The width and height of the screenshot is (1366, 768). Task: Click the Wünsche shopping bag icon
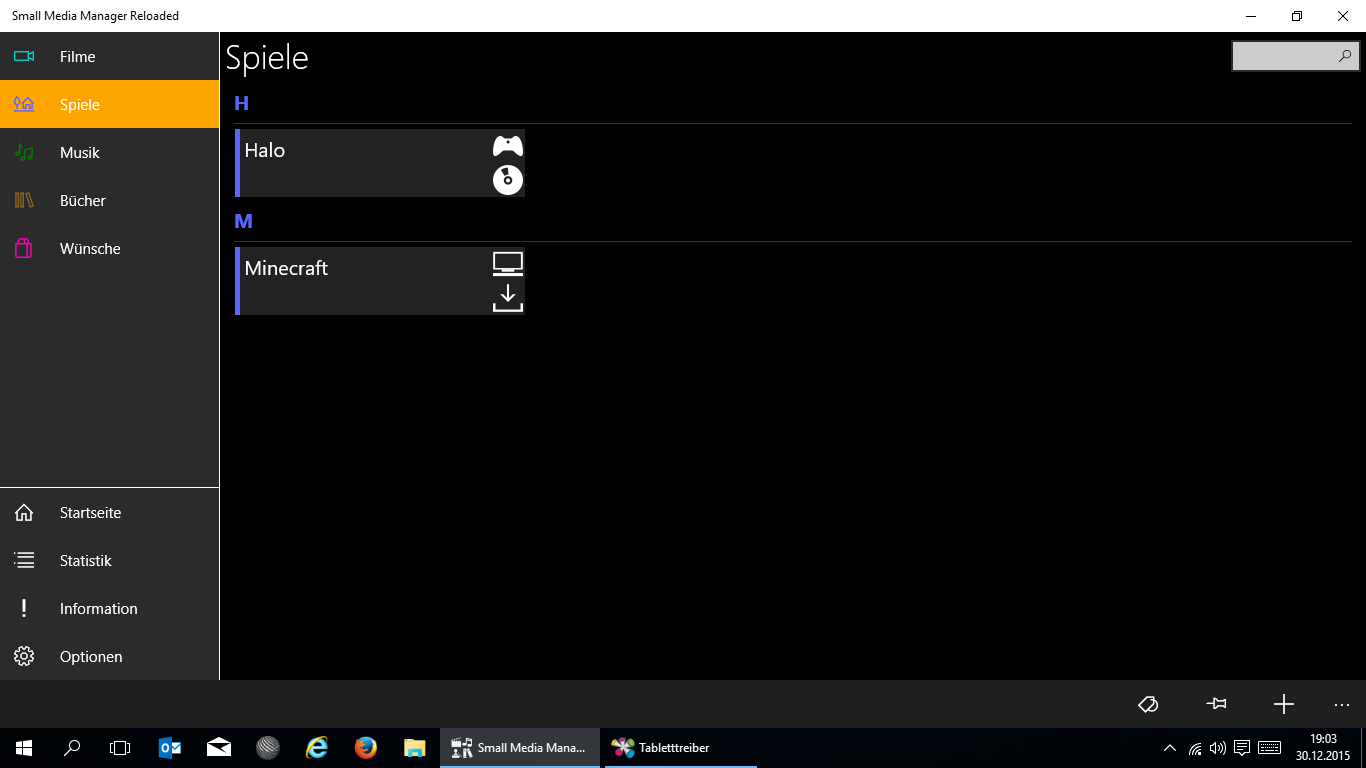point(23,248)
